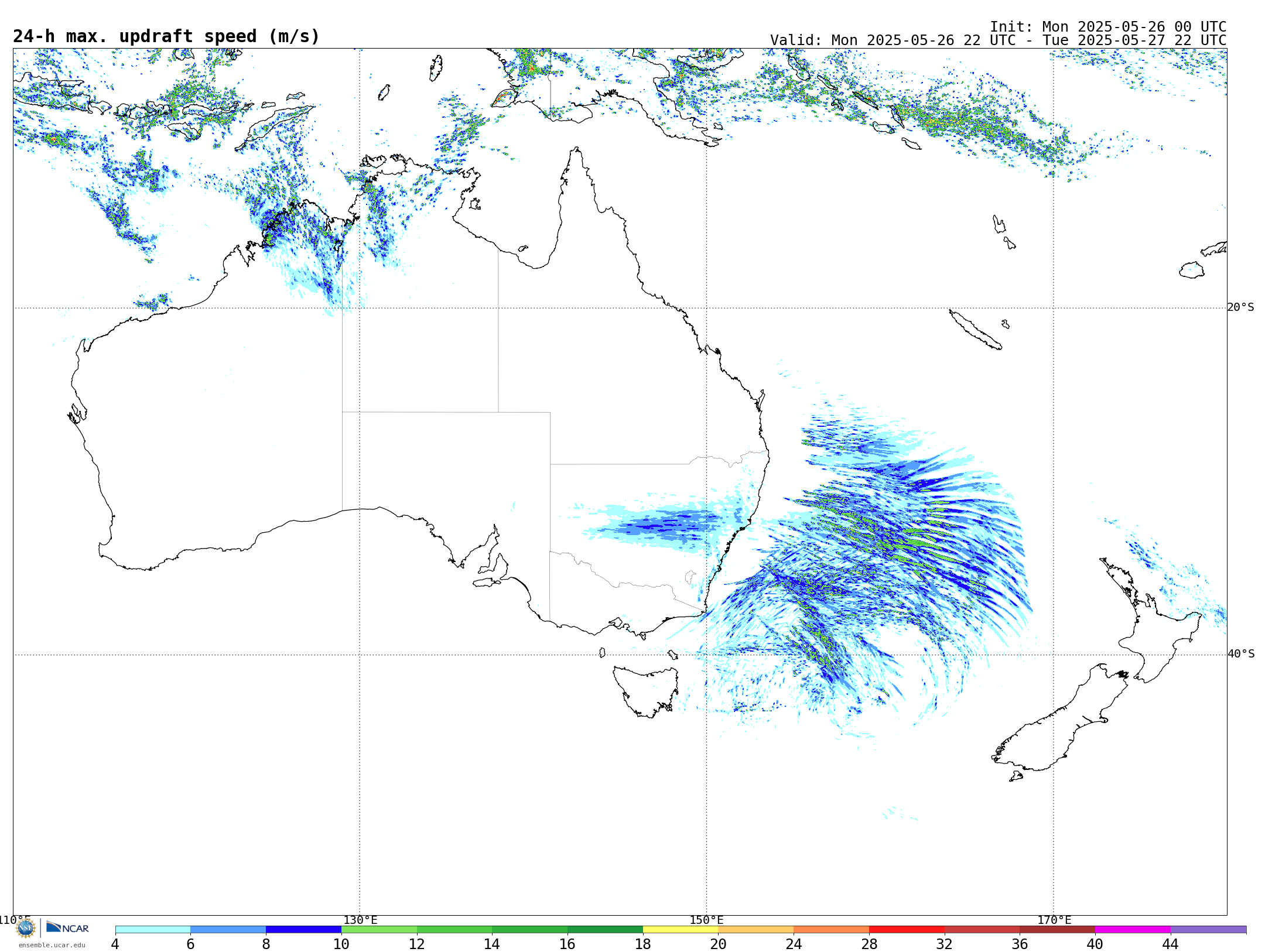Image resolution: width=1265 pixels, height=952 pixels.
Task: Click the colorbar tick label 4
Action: coord(115,944)
